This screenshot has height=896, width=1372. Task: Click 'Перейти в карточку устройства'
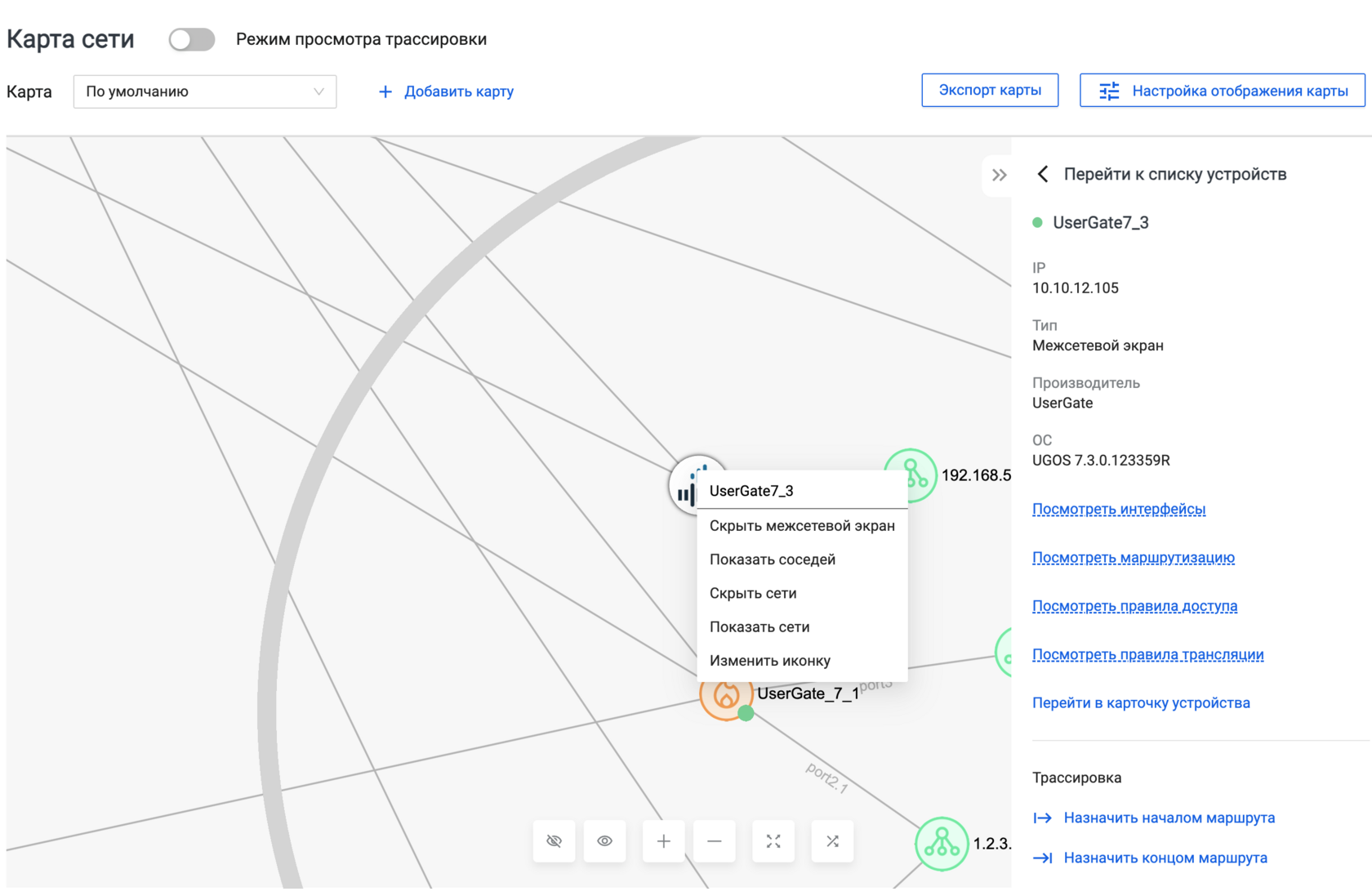coord(1141,702)
